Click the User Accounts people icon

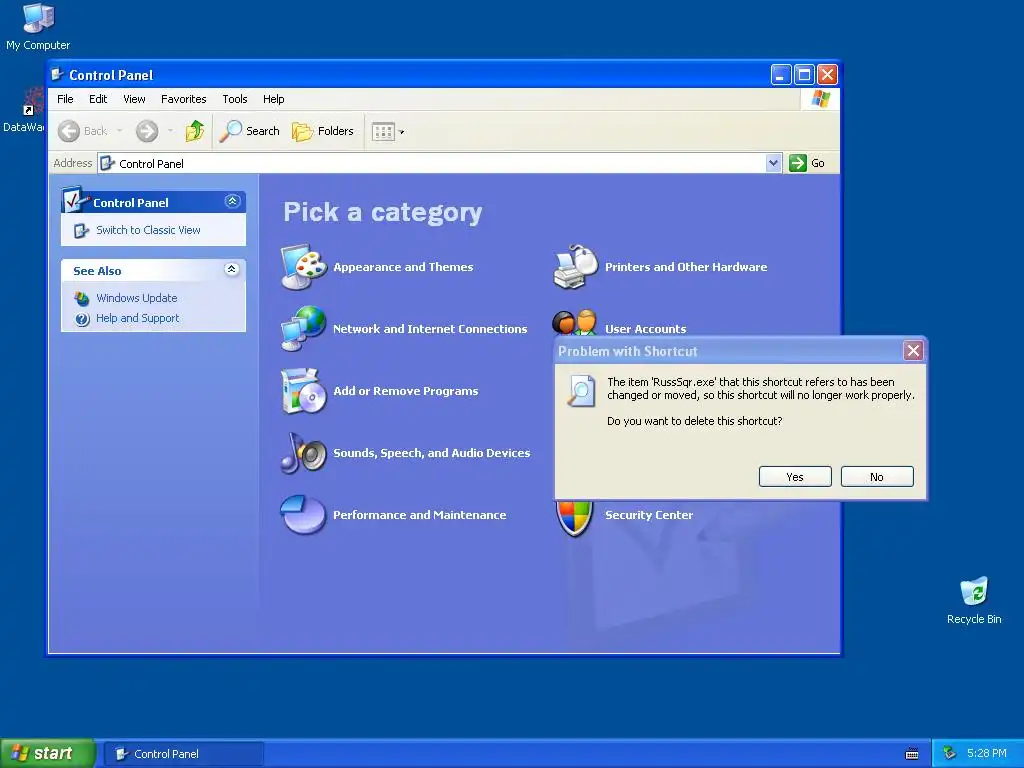(575, 323)
